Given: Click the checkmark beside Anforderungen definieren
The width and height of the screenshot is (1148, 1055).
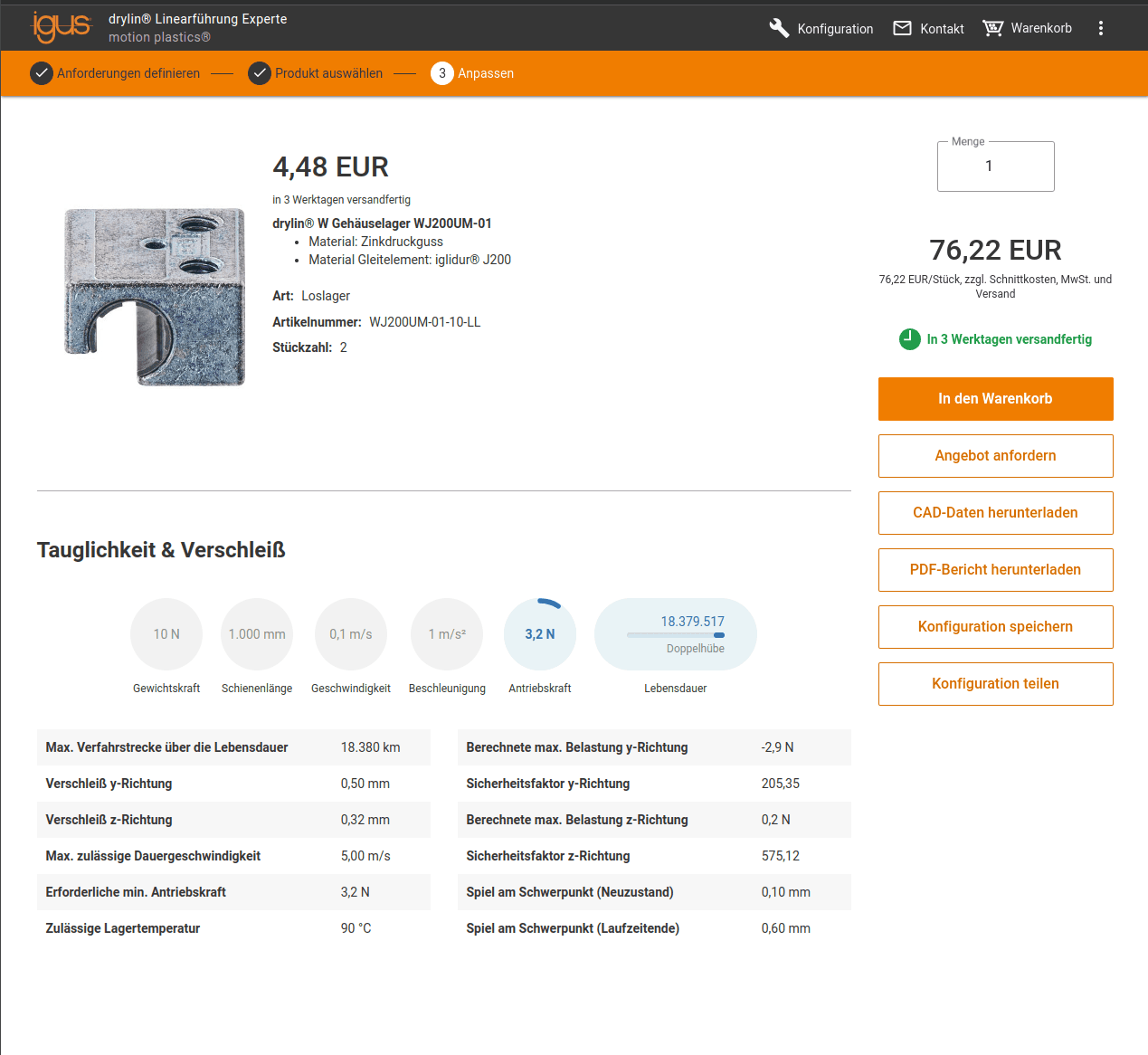Looking at the screenshot, I should click(x=42, y=73).
